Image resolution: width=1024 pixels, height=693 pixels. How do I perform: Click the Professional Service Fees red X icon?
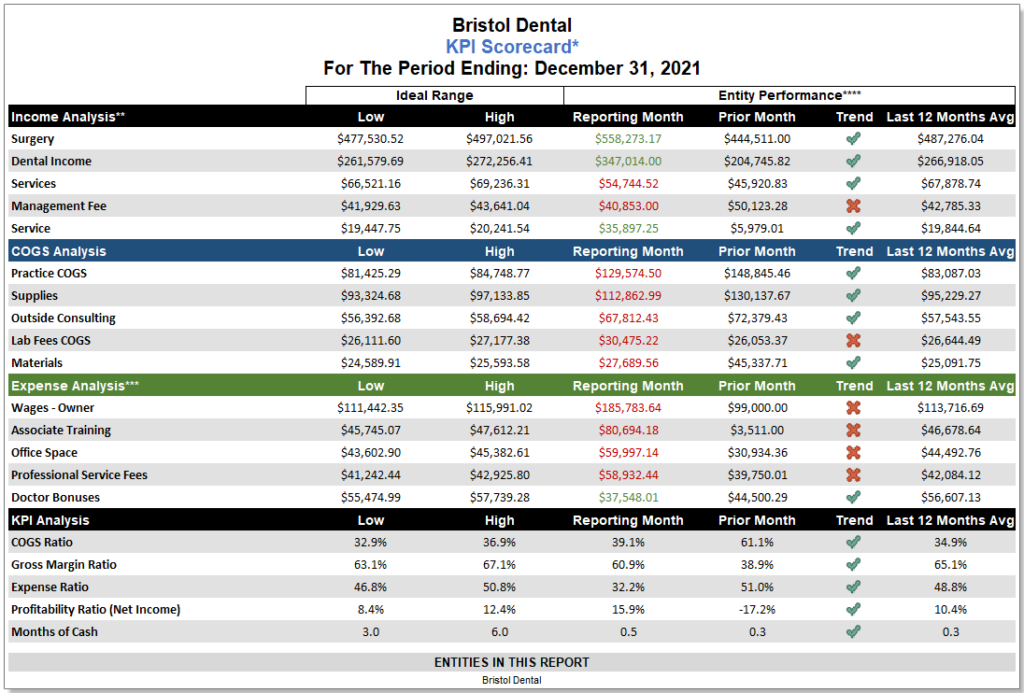tap(853, 475)
